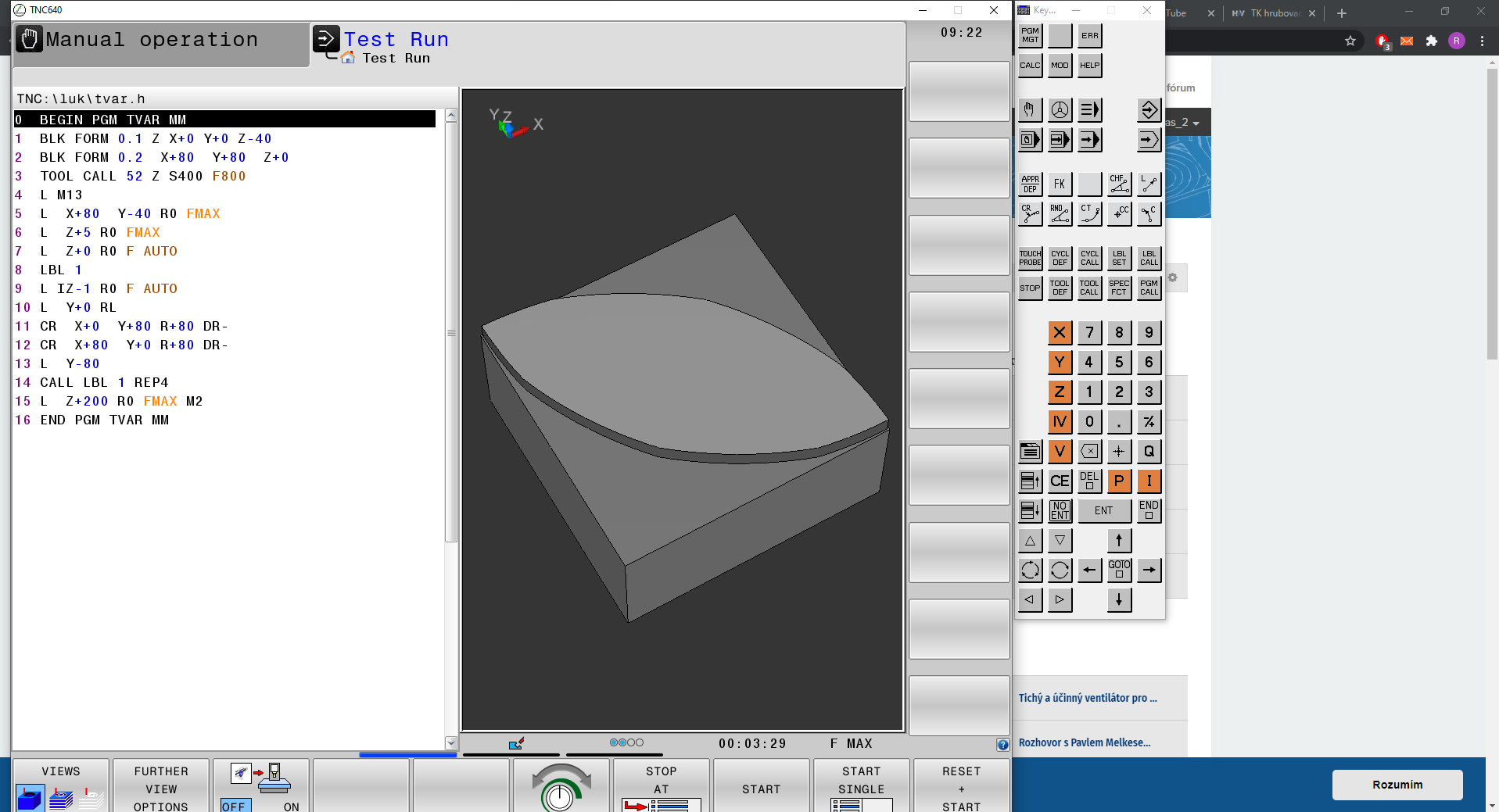Open FURTHER VIEW OPTIONS softkey
Screen dimensions: 1499x812
pyautogui.click(x=161, y=789)
